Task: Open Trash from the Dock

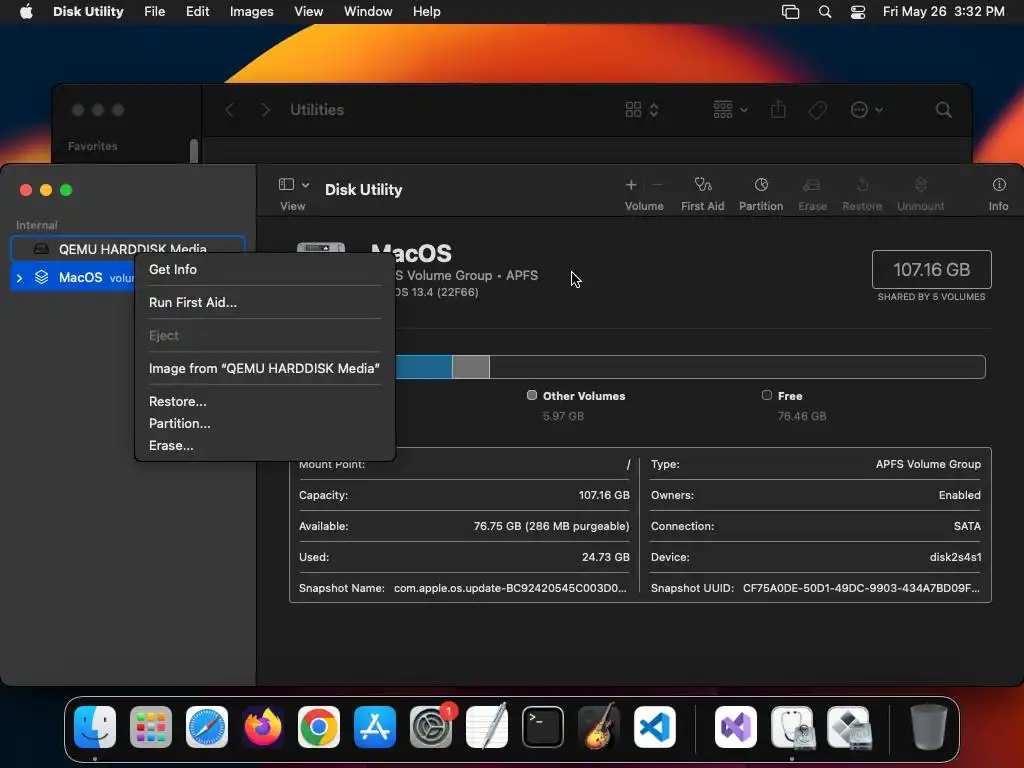Action: tap(929, 727)
